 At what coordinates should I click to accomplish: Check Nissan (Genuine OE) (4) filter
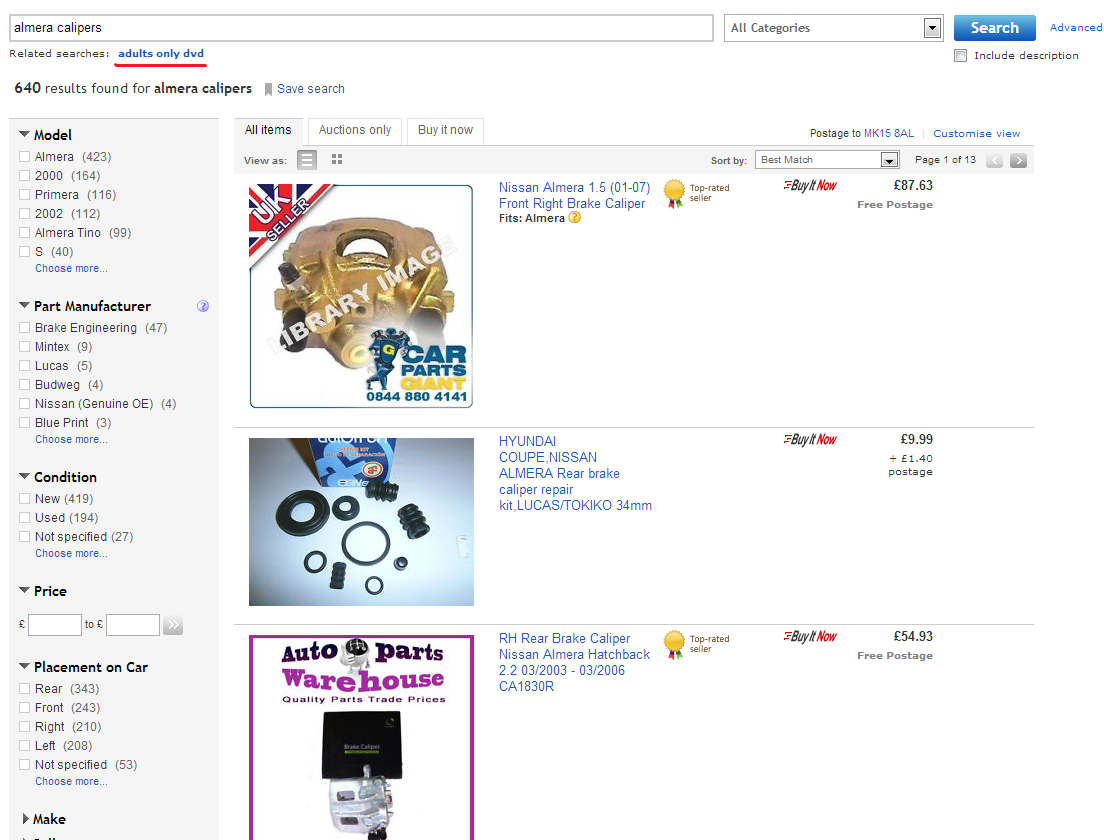tap(25, 403)
